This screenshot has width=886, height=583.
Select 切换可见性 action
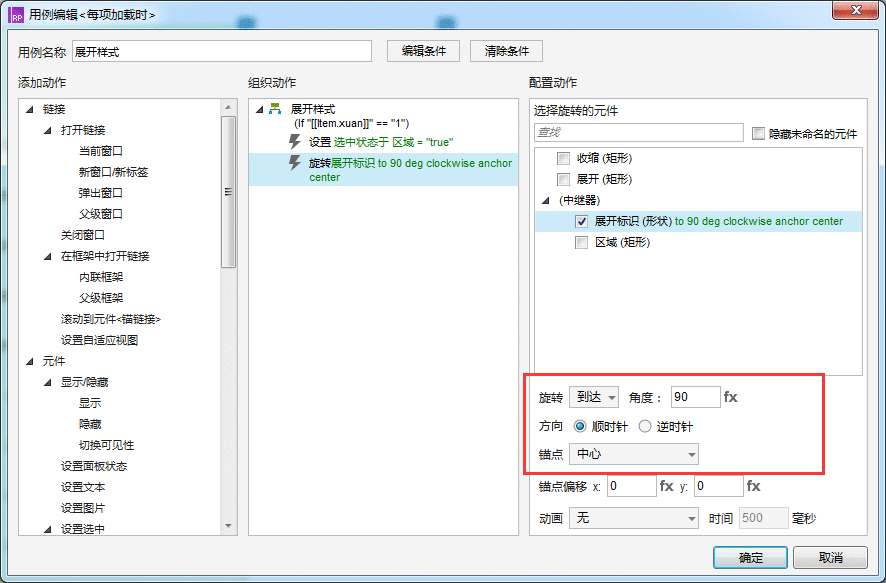pos(106,445)
